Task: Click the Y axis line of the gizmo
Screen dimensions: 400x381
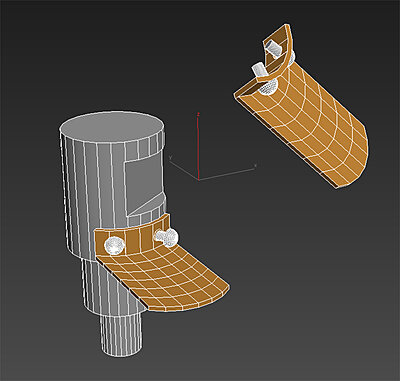Action: (184, 169)
